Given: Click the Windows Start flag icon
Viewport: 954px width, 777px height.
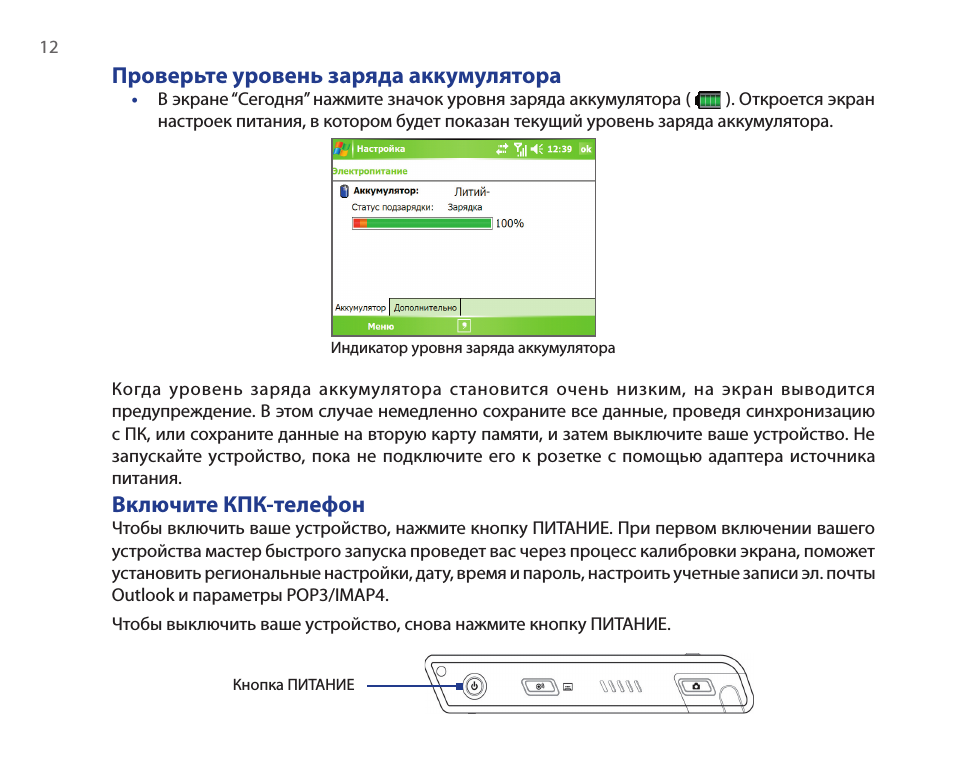Looking at the screenshot, I should point(342,149).
